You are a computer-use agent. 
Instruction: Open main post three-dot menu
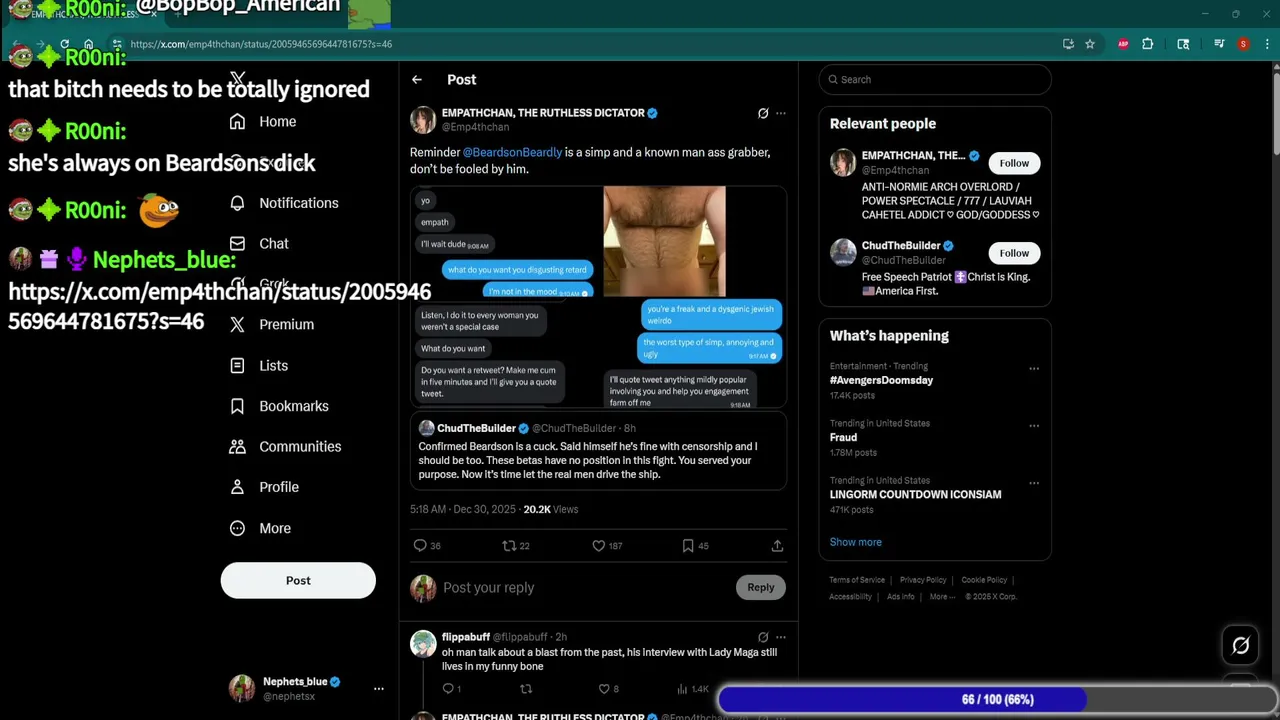[781, 113]
